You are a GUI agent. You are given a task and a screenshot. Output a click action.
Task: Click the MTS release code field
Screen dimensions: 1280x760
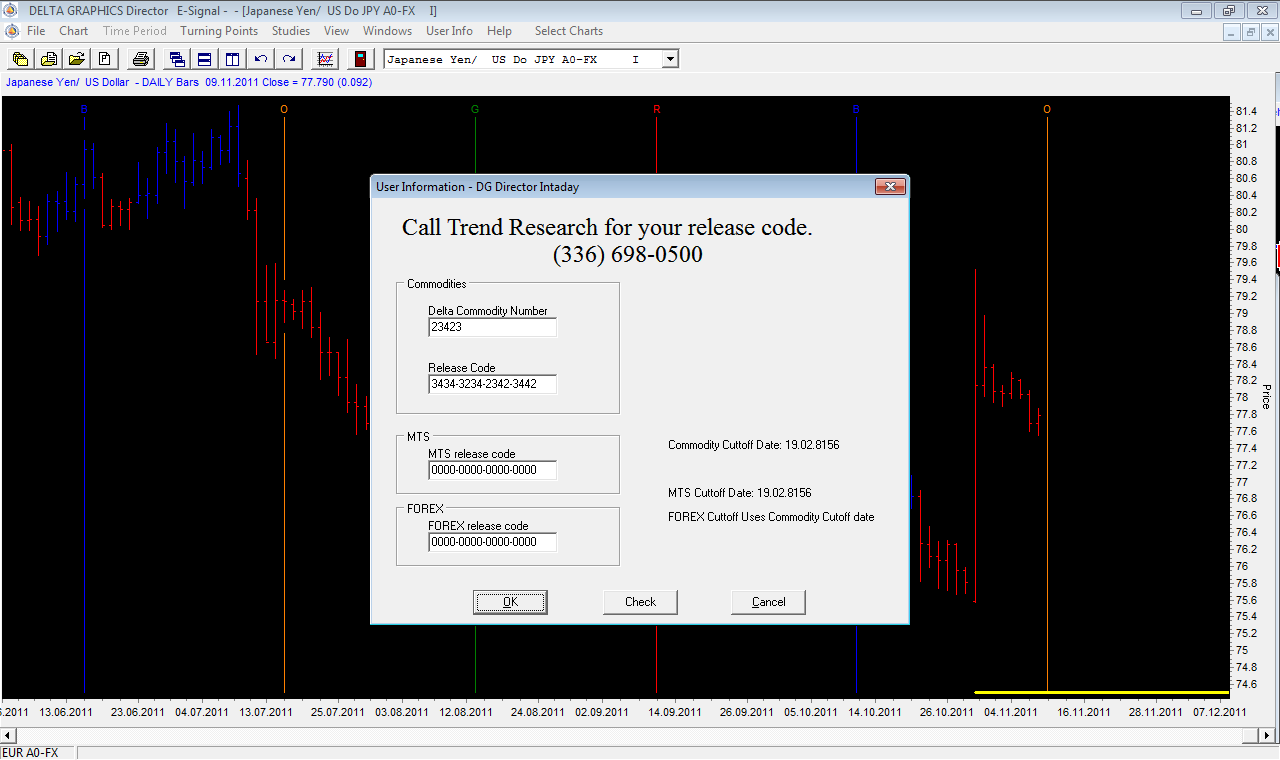pos(491,470)
